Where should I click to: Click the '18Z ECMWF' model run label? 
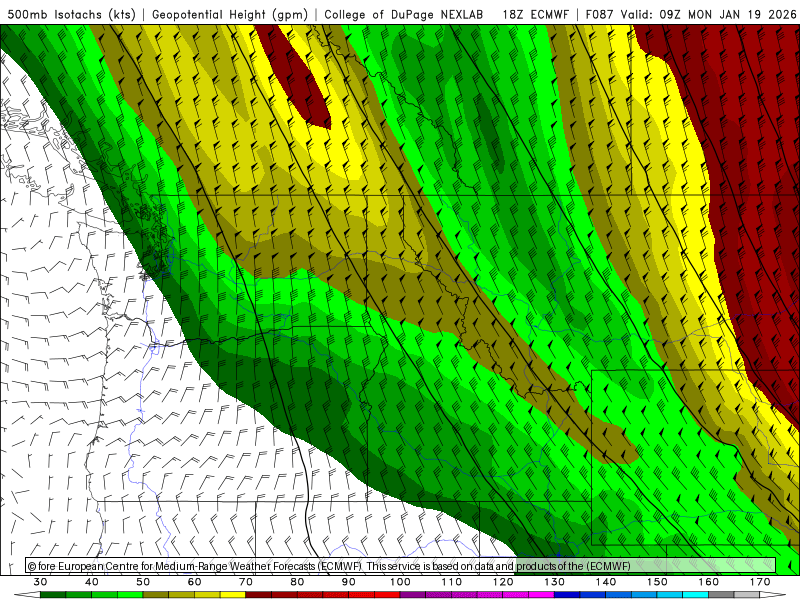[535, 14]
